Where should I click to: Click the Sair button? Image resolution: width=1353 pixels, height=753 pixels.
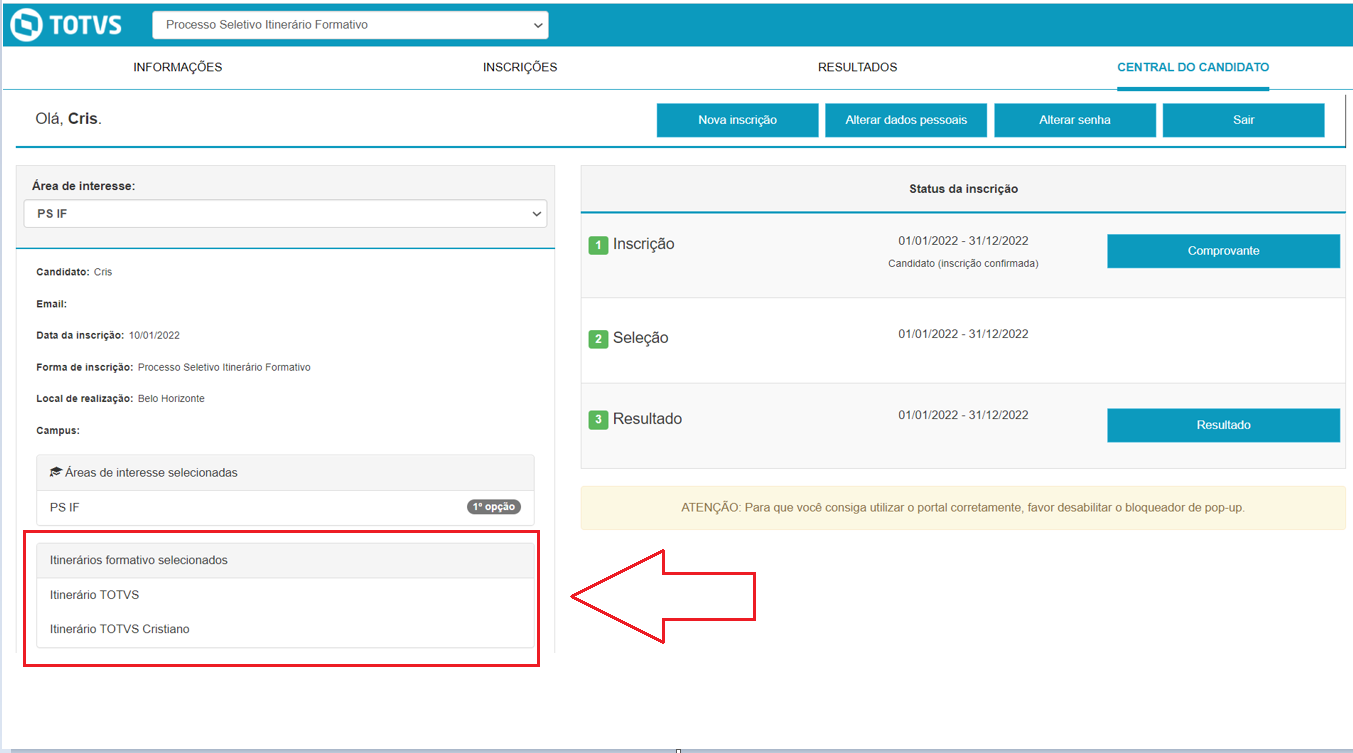[1244, 120]
